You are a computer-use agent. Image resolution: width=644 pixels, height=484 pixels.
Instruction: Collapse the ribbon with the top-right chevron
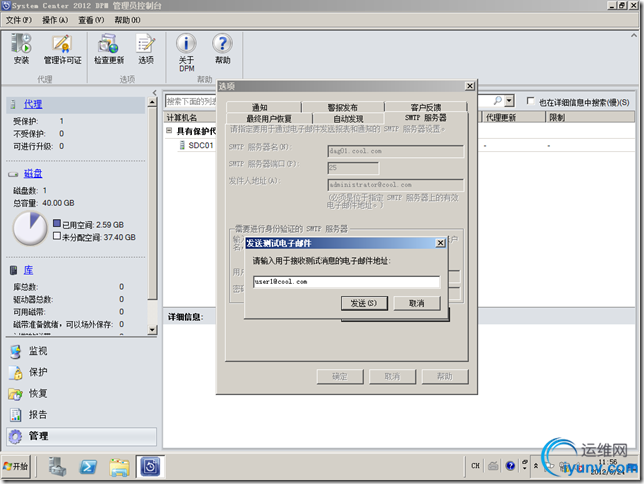633,36
